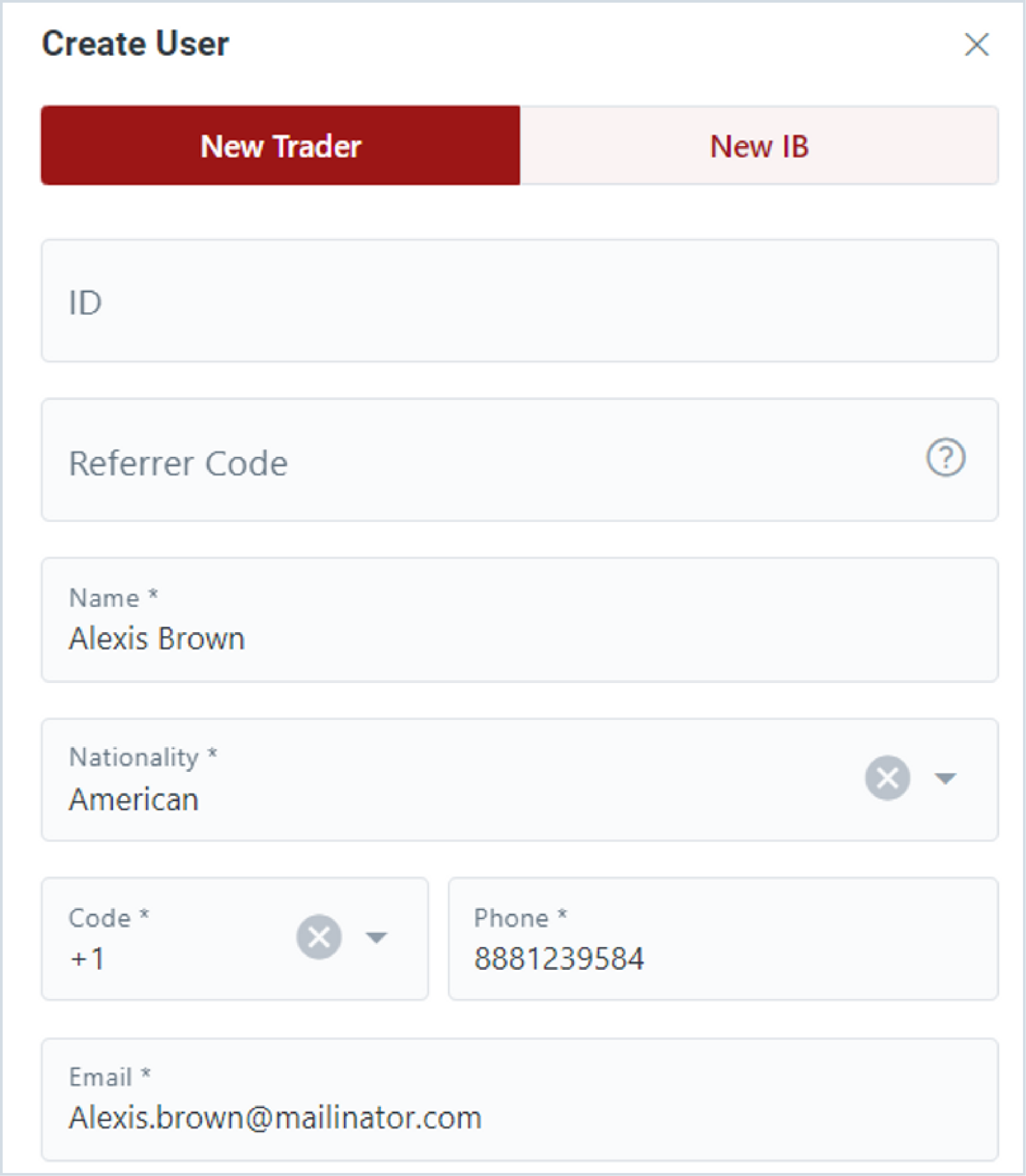Screen dimensions: 1026x1176
Task: Clear the +1 country code selection
Action: pyautogui.click(x=319, y=937)
